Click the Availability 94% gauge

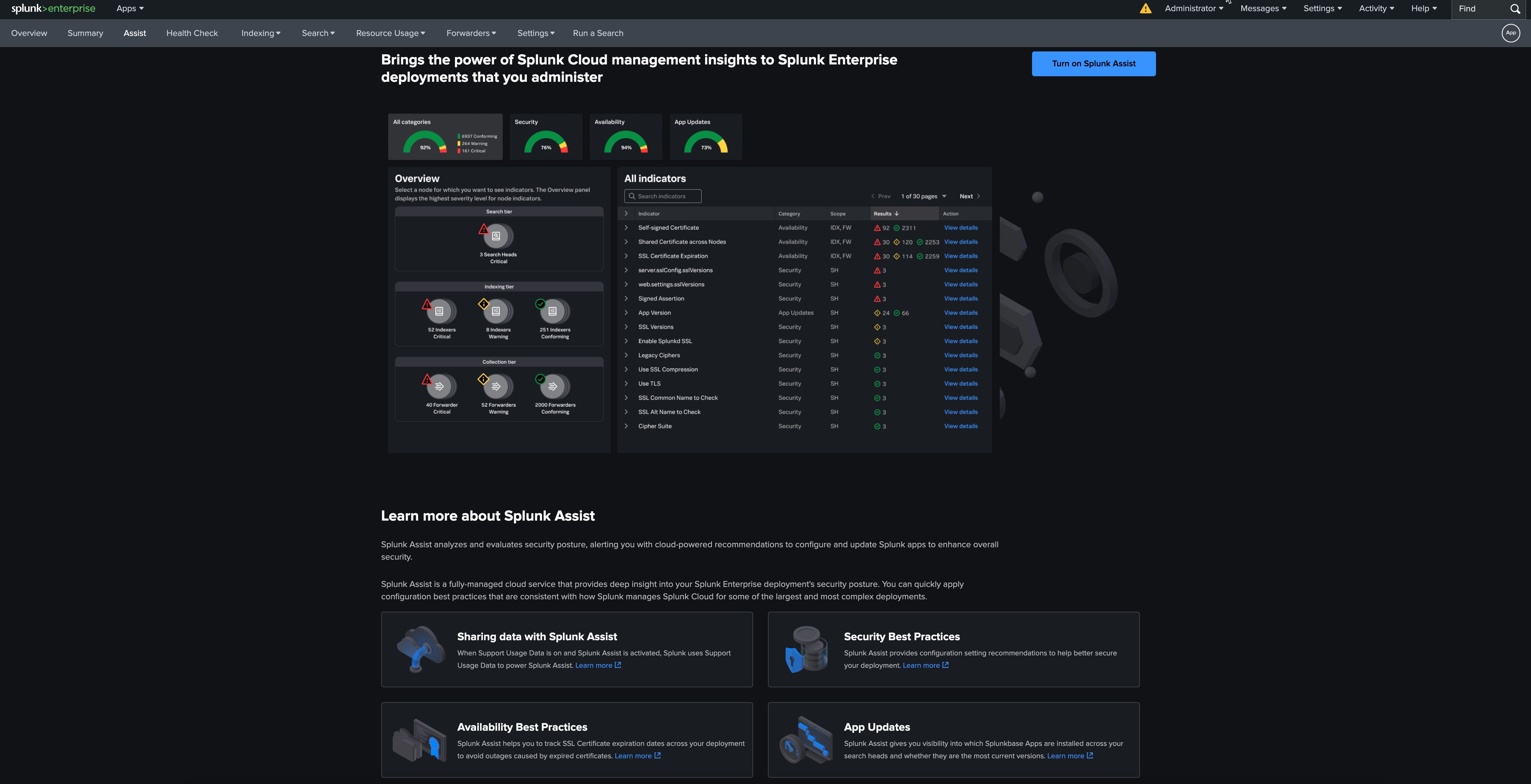click(626, 143)
